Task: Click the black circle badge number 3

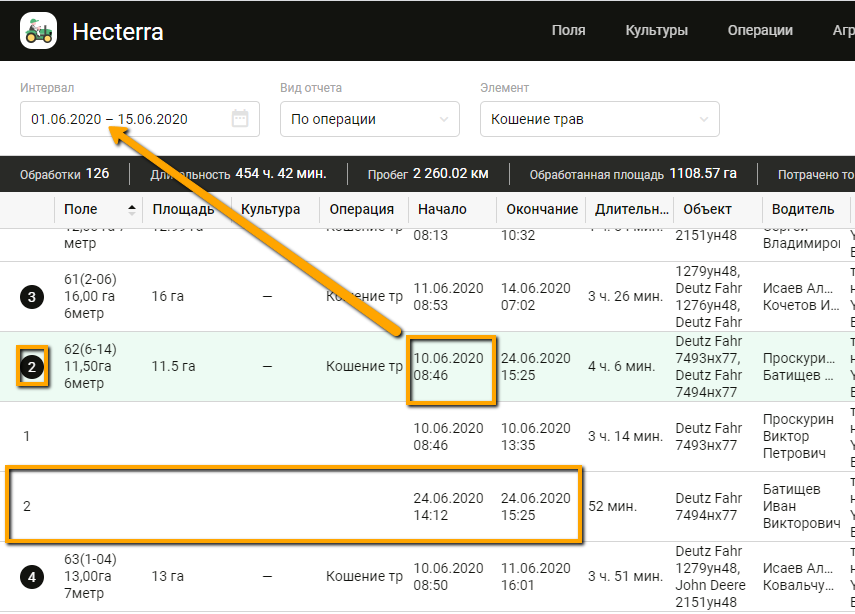Action: coord(32,297)
